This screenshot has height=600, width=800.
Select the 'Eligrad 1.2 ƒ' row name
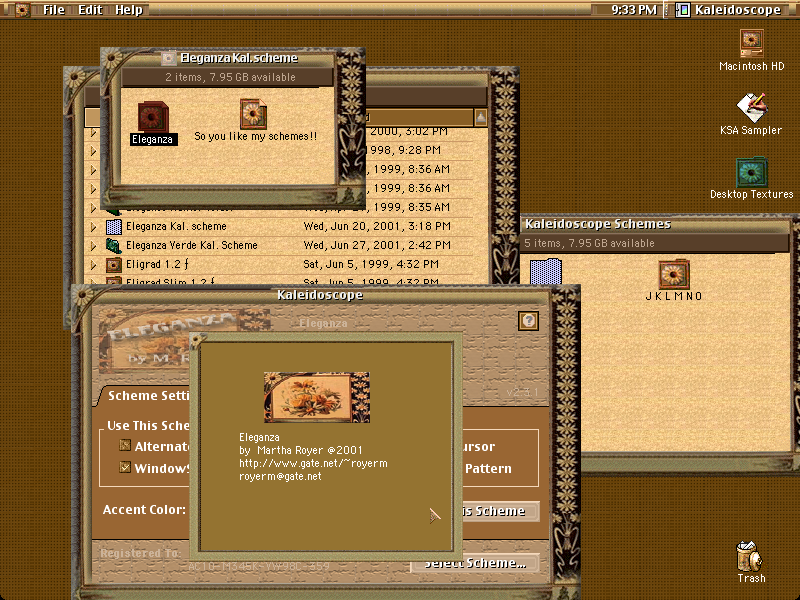tap(157, 264)
